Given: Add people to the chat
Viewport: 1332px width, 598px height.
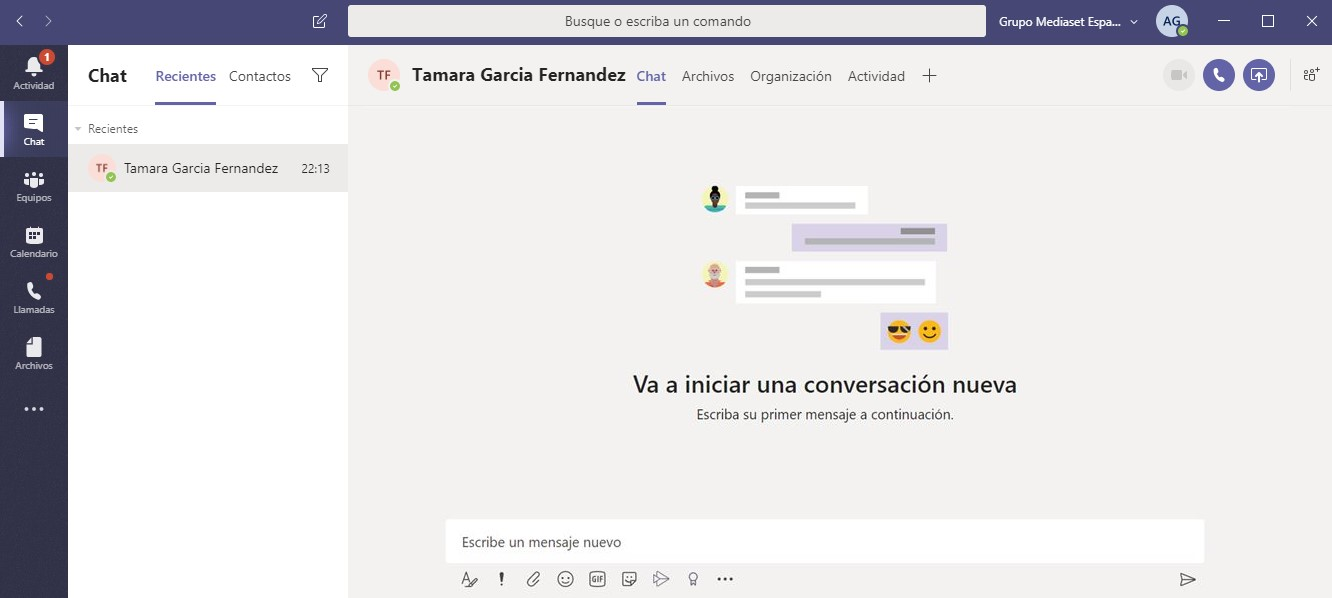Looking at the screenshot, I should tap(1310, 76).
